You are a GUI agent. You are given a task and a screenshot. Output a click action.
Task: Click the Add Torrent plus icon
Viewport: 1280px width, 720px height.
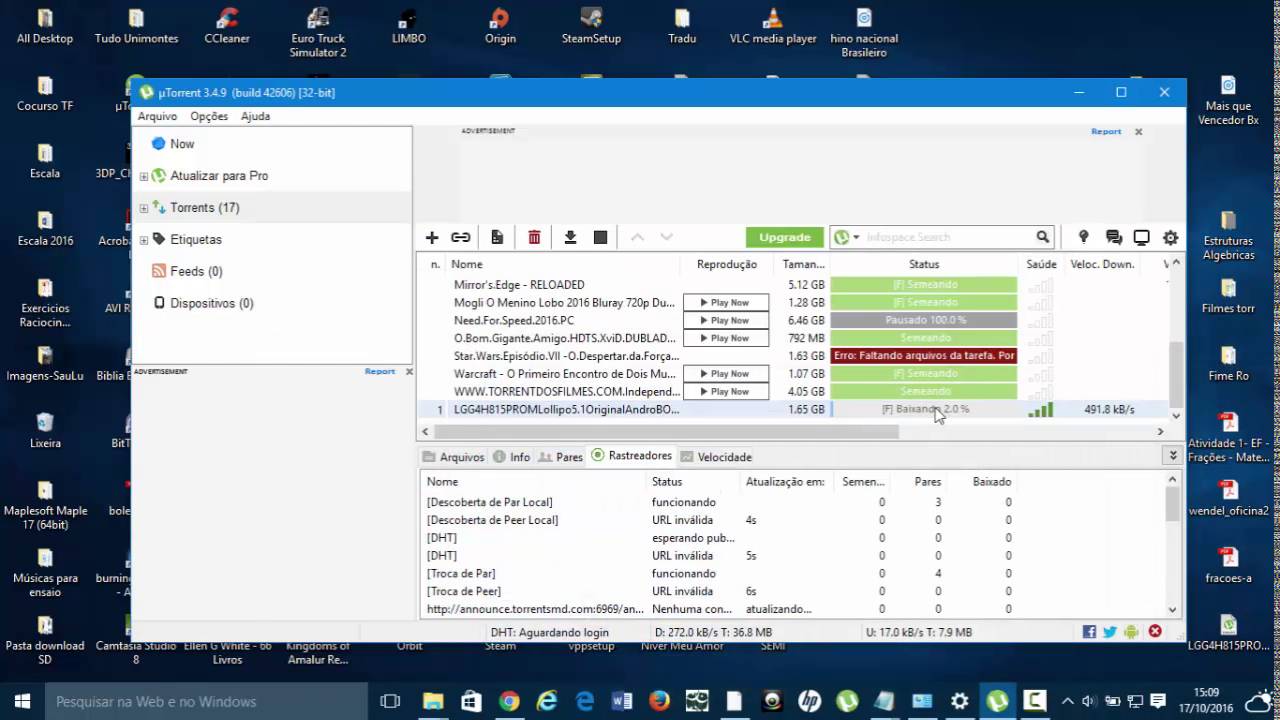pos(432,237)
